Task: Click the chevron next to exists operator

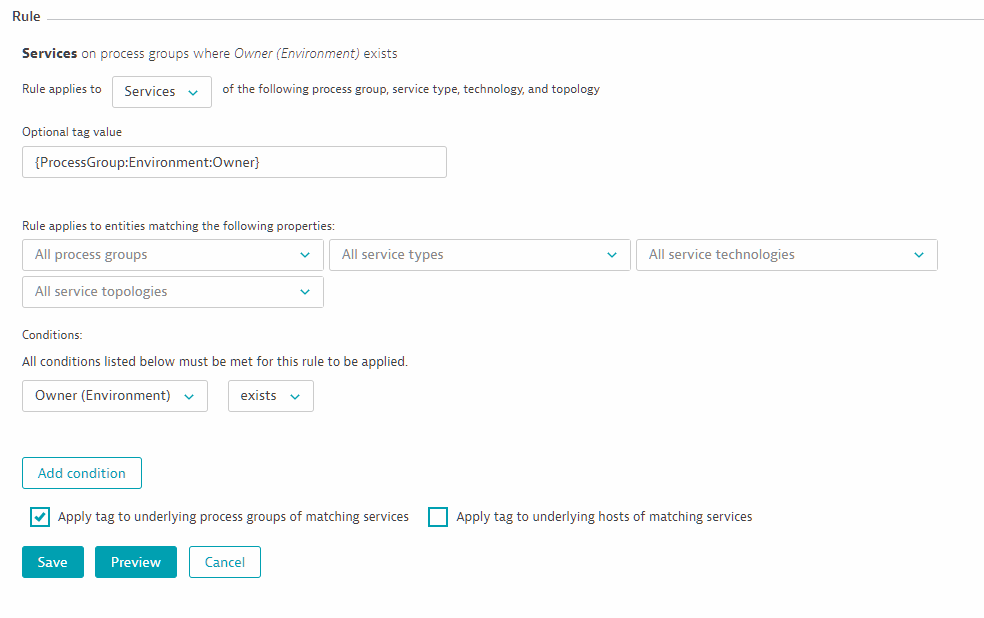Action: (295, 397)
